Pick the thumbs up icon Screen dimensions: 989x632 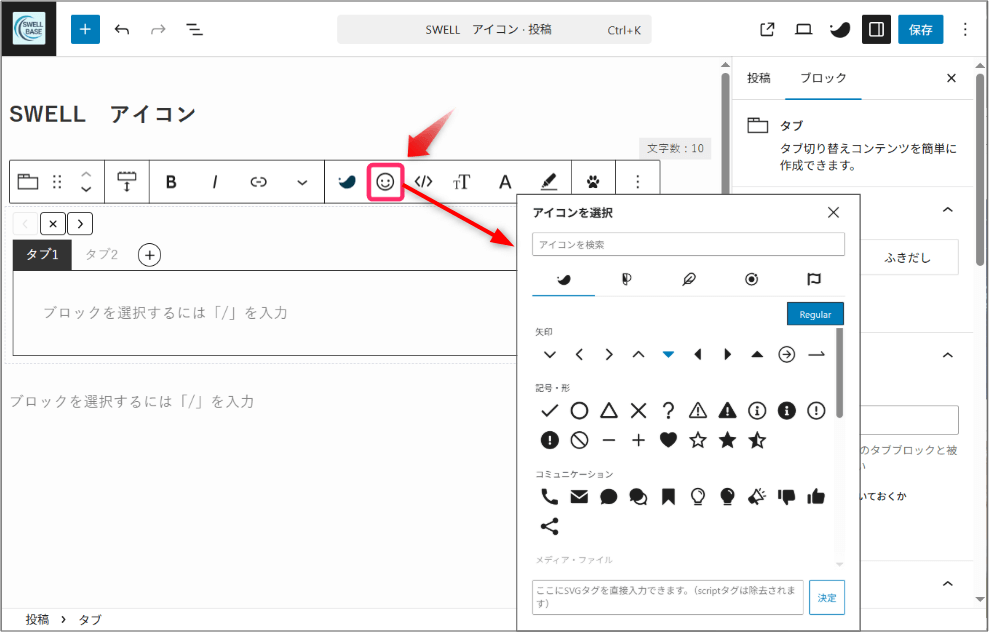click(x=816, y=497)
